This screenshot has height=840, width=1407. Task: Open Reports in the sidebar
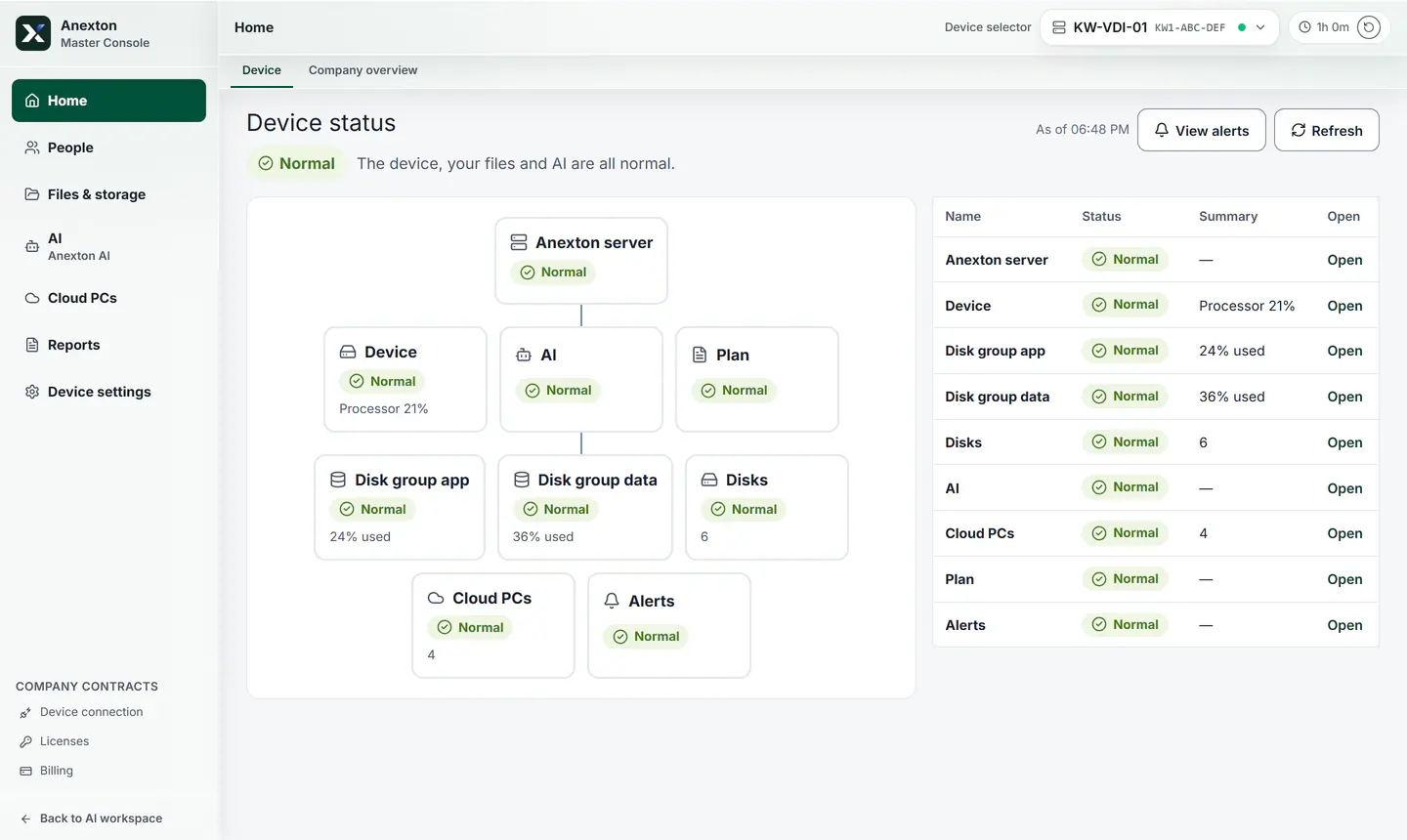pos(108,345)
